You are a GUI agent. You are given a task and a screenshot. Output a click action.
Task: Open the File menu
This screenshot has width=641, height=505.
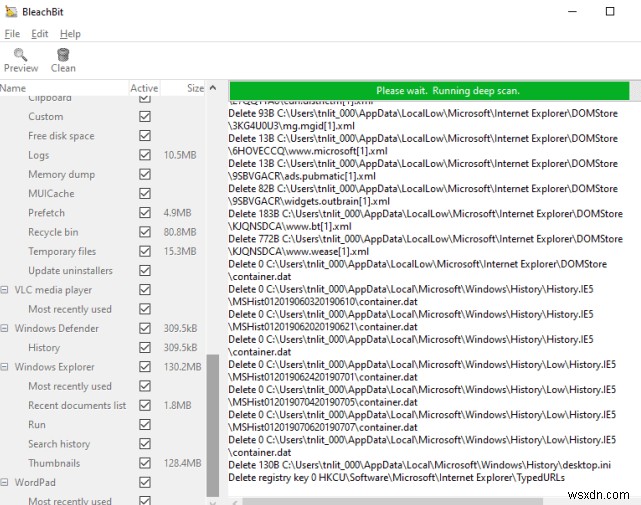pos(12,34)
